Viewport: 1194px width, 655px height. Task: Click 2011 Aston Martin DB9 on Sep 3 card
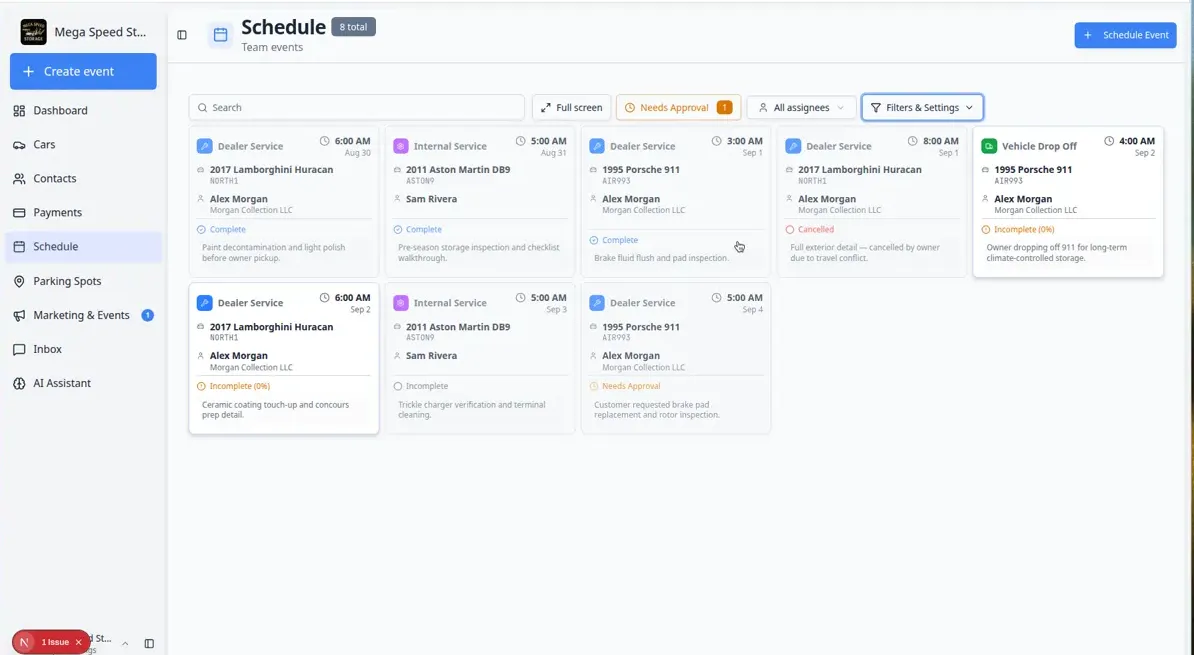458,327
